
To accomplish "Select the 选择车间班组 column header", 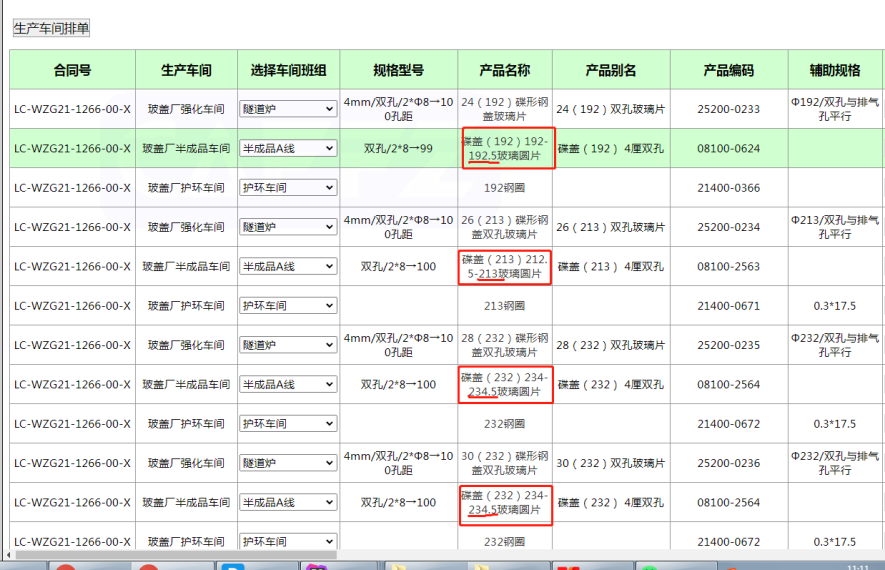I will coord(288,70).
